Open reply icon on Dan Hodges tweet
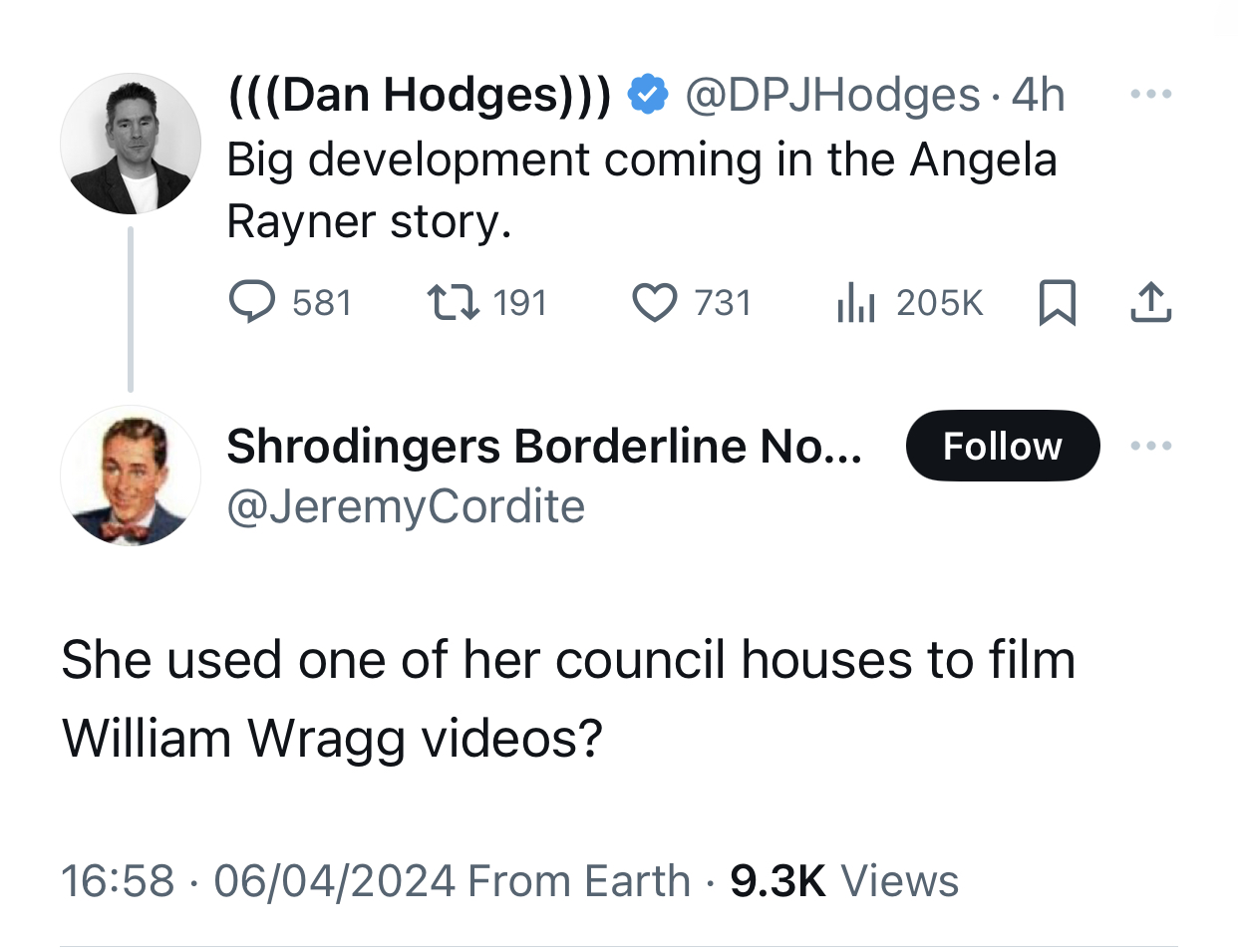Image resolution: width=1238 pixels, height=952 pixels. (252, 302)
